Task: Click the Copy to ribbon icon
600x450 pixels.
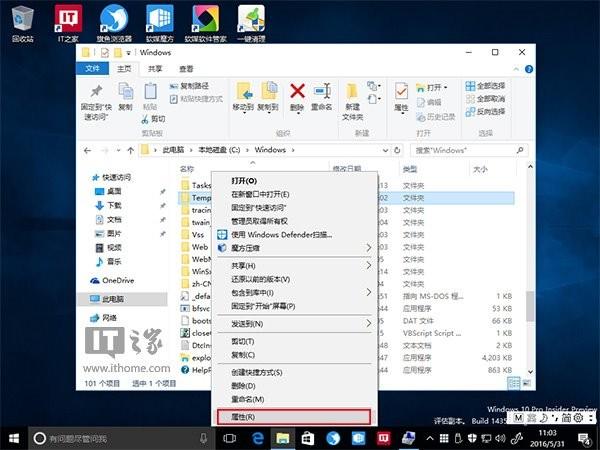Action: [269, 91]
